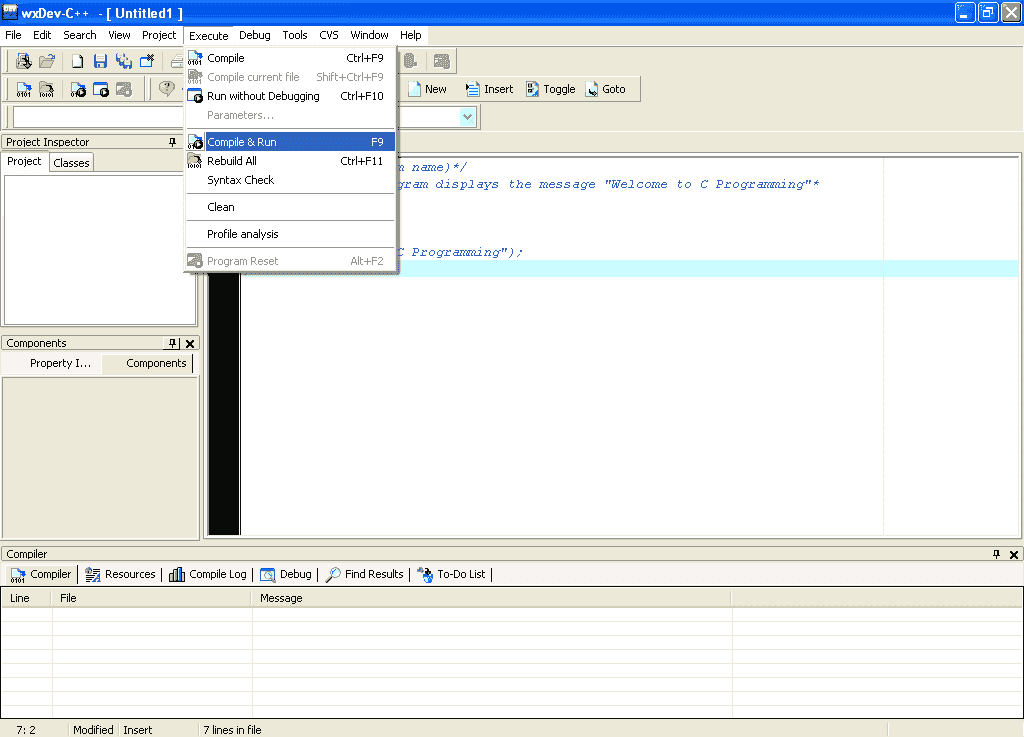Click the Save file toolbar icon
The height and width of the screenshot is (737, 1024).
pos(100,60)
